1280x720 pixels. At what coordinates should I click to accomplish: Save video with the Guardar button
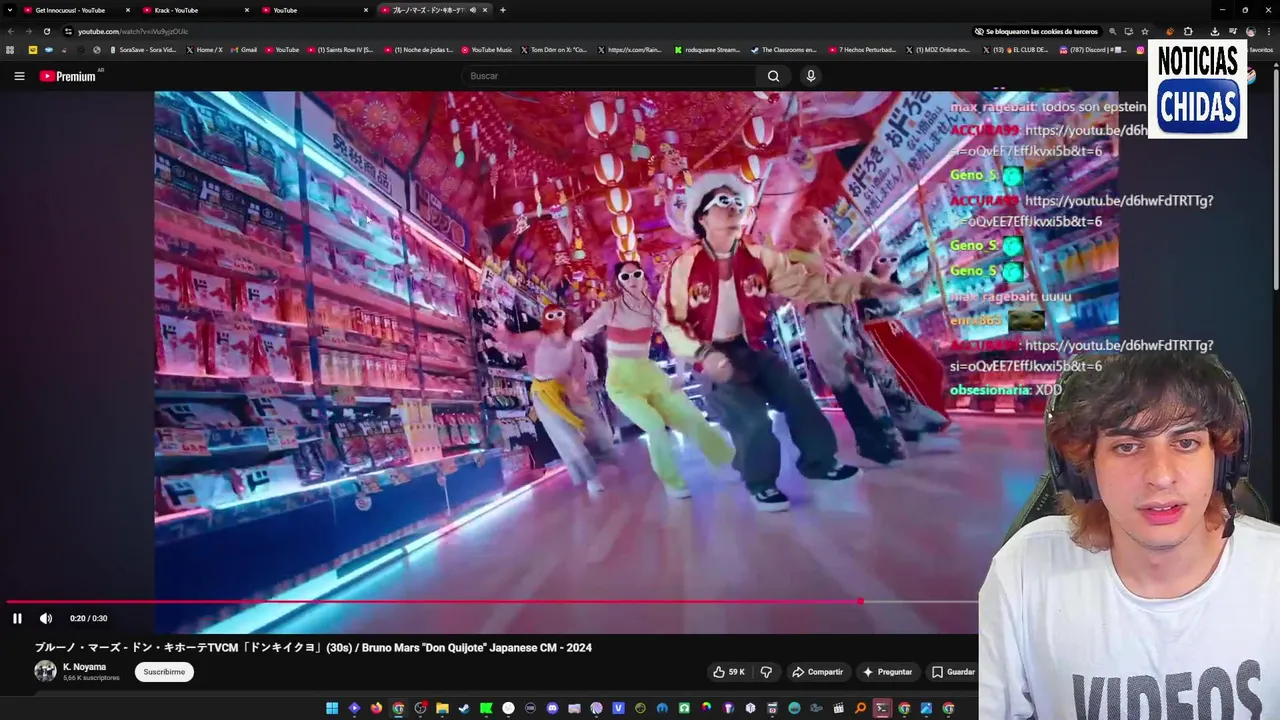(x=953, y=672)
